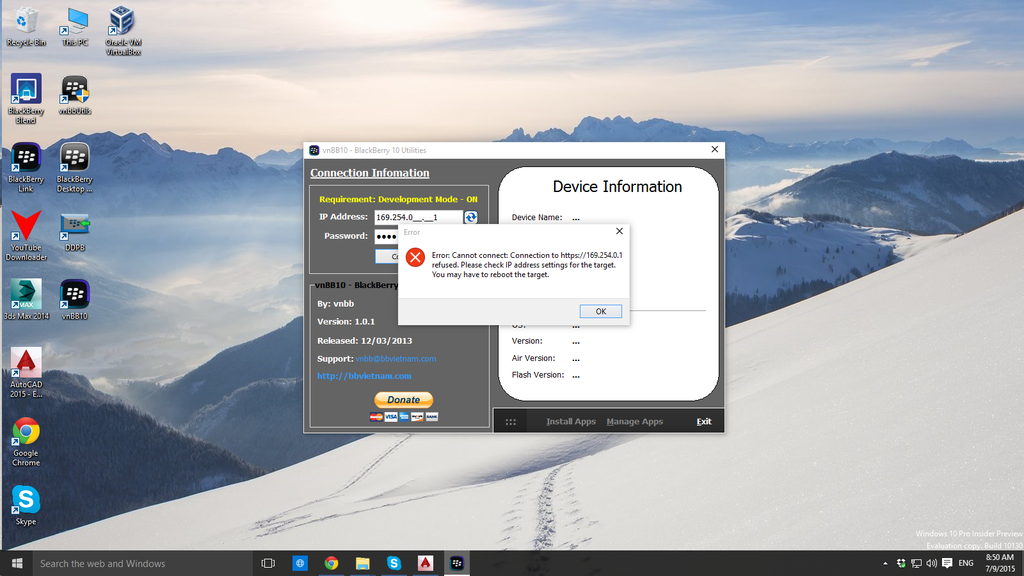Click OK in the Error dialog

click(x=600, y=312)
